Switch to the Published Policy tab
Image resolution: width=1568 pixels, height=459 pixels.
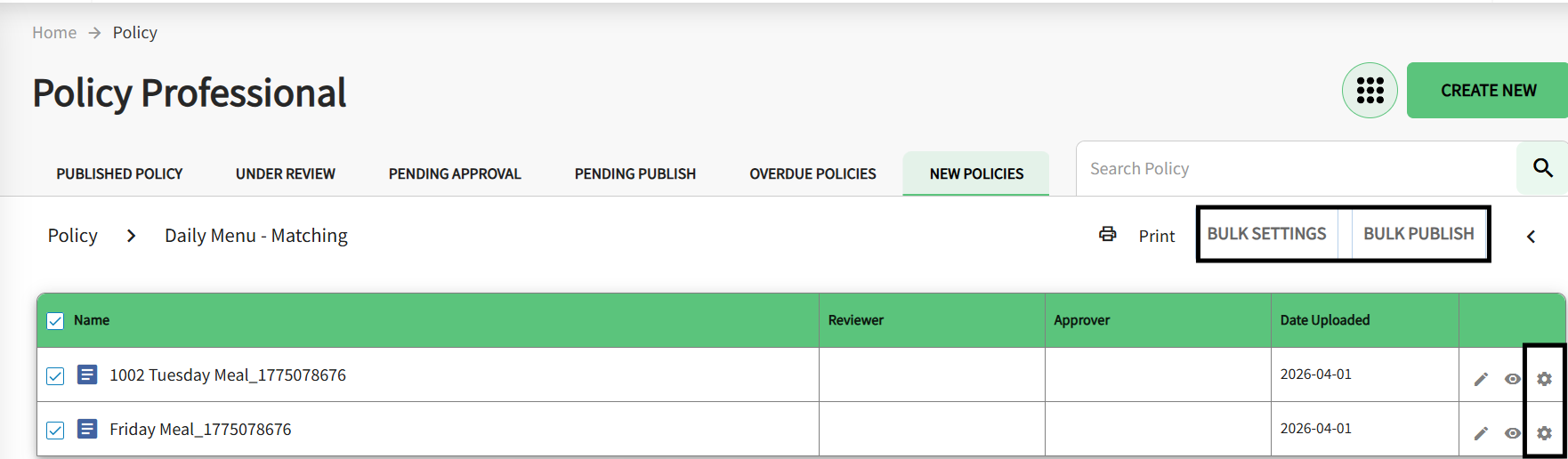point(119,173)
